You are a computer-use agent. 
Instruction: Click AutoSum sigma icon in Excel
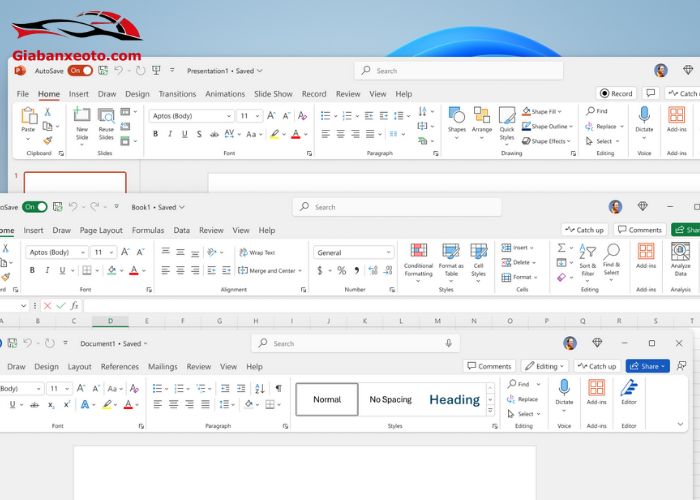coord(562,247)
